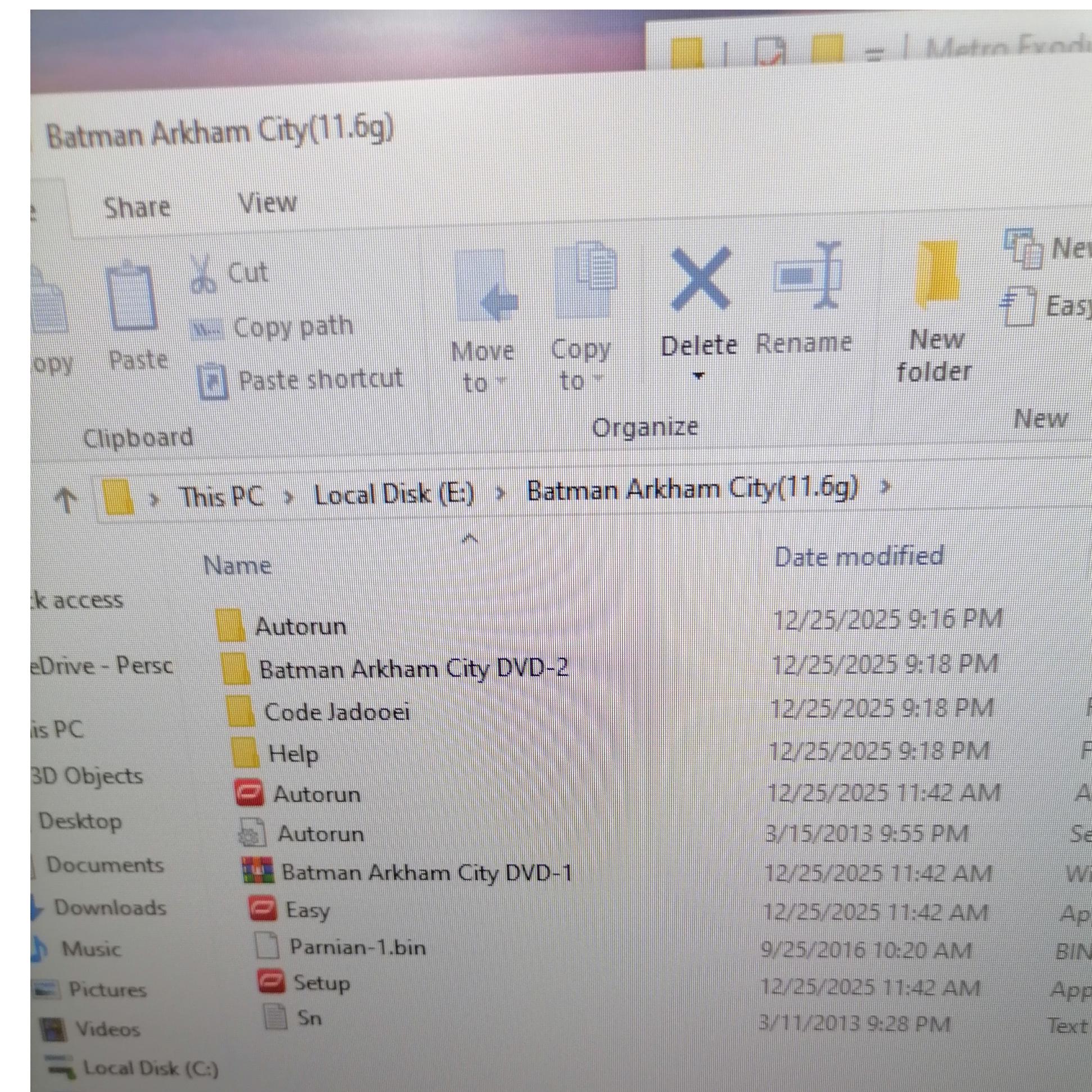Click the Rename icon in ribbon
The width and height of the screenshot is (1092, 1092).
tap(807, 277)
